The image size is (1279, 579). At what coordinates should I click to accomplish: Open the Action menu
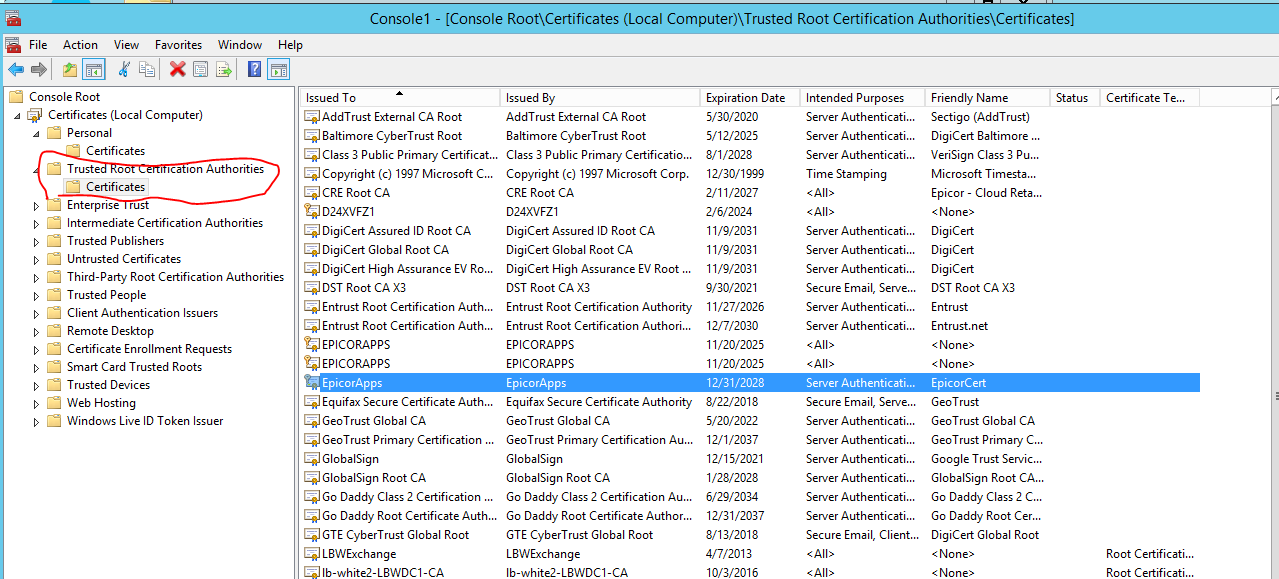tap(80, 45)
